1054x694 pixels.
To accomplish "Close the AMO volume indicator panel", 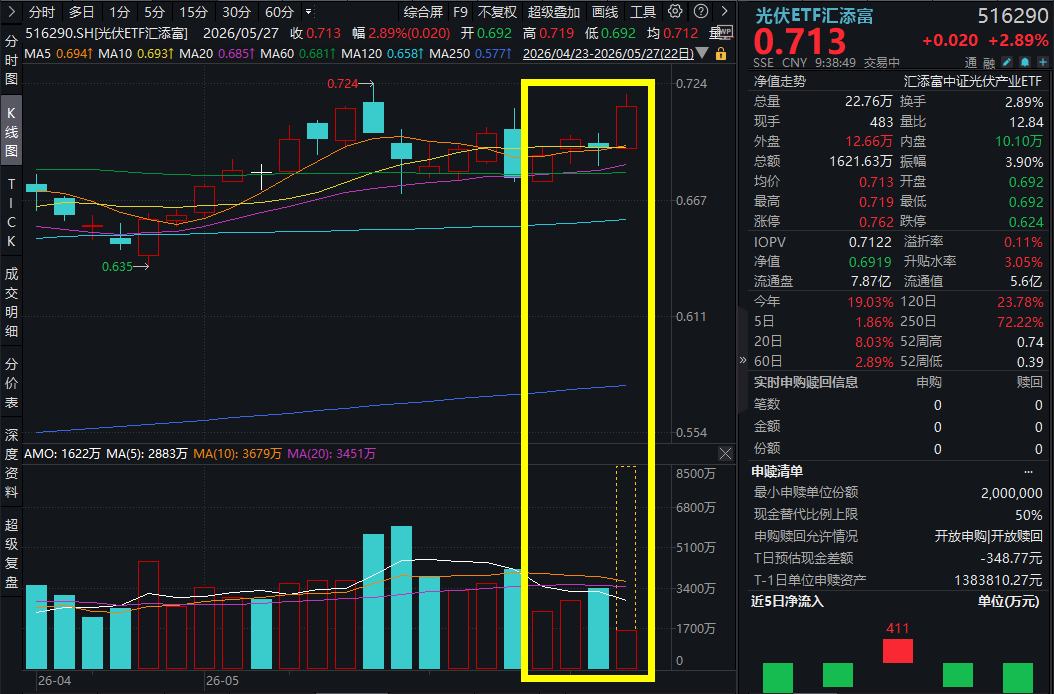I will tap(725, 454).
